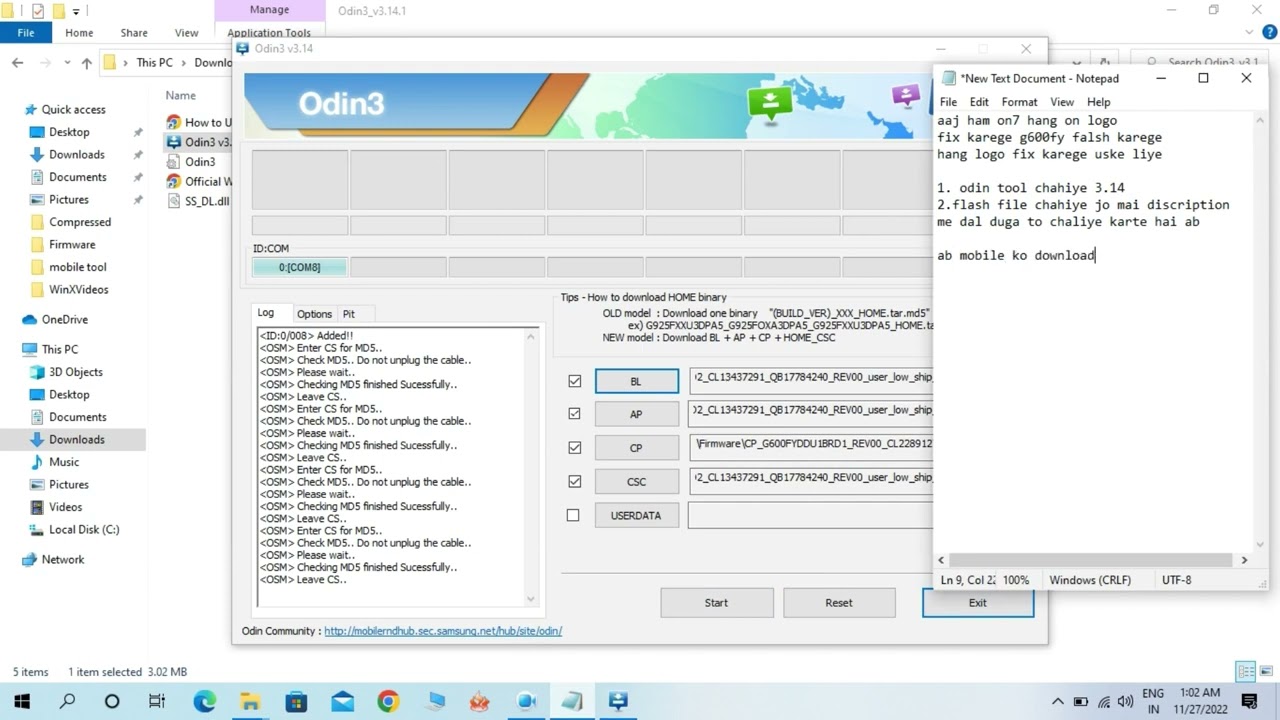Open Notepad Edit menu
Screen dimensions: 1280x720
979,102
